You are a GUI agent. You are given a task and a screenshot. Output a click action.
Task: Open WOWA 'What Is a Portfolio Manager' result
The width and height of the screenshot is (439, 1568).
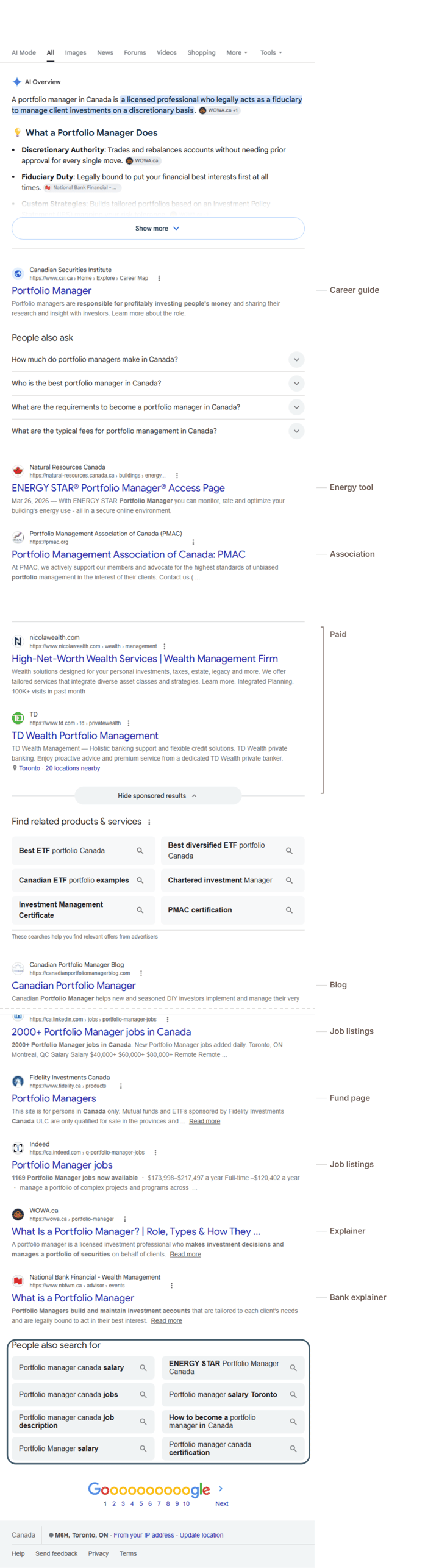coord(136,1231)
